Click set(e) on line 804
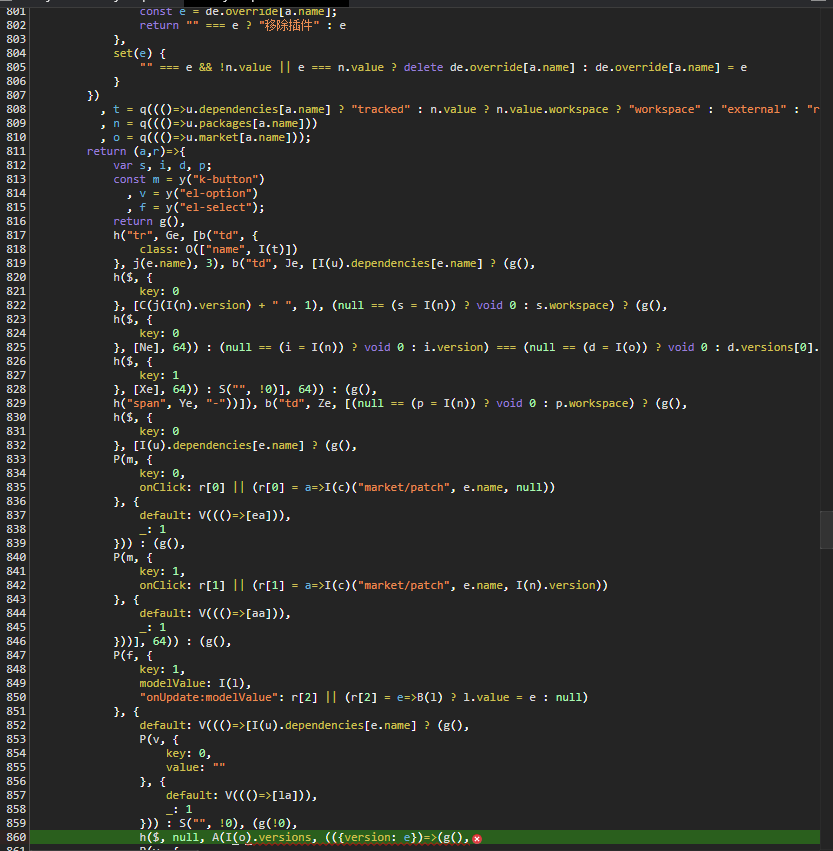Image resolution: width=833 pixels, height=851 pixels. tap(133, 53)
